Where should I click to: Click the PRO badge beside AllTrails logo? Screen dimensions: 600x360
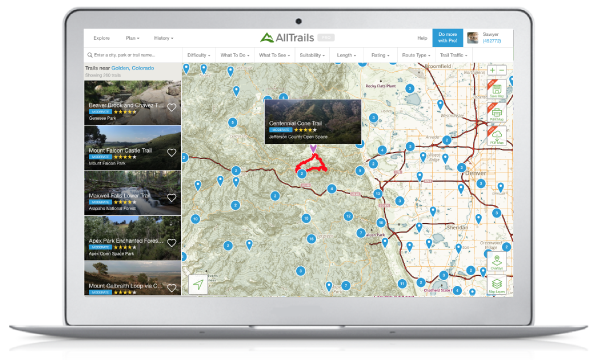[326, 37]
